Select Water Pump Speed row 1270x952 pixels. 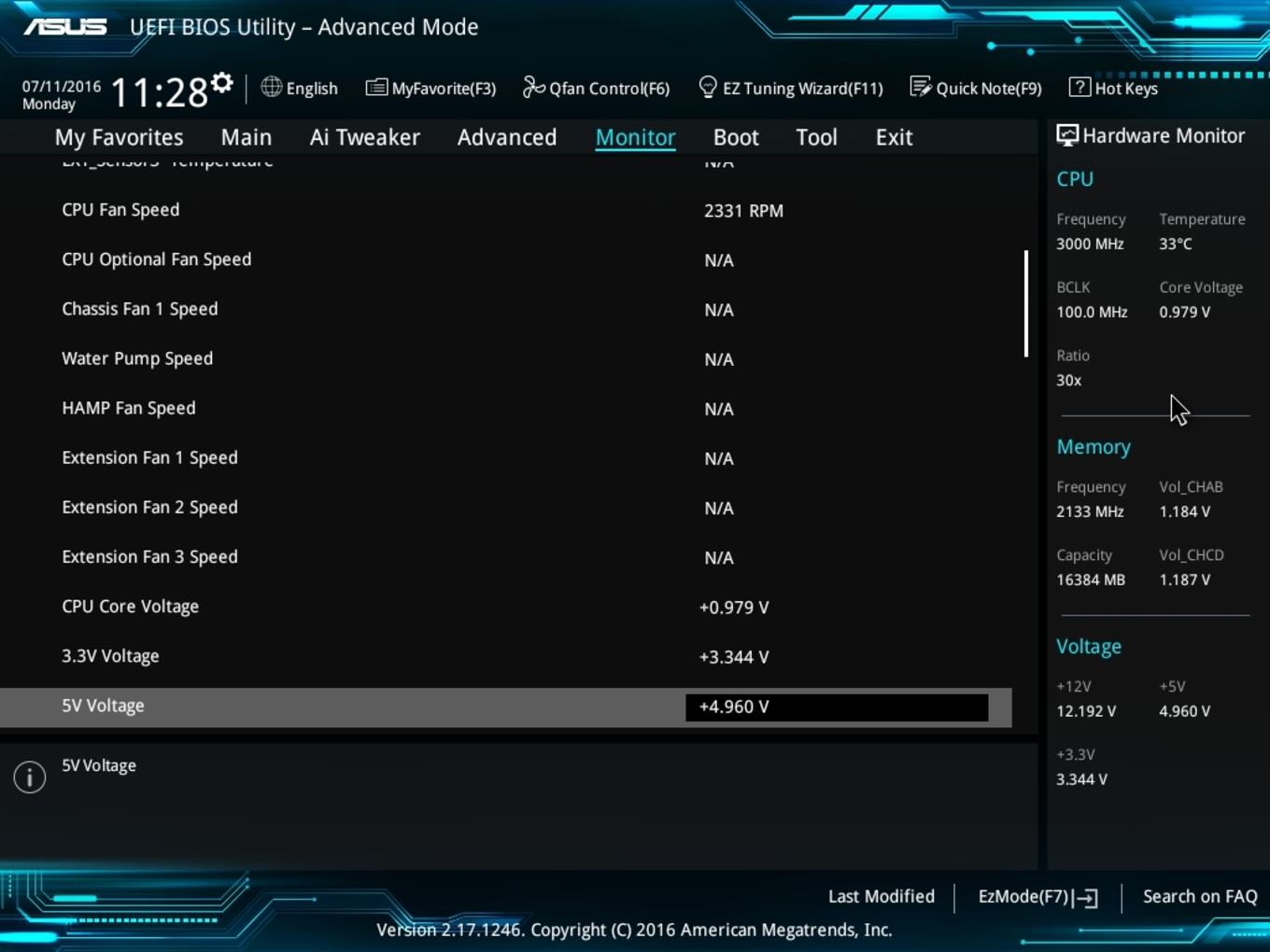(x=505, y=359)
